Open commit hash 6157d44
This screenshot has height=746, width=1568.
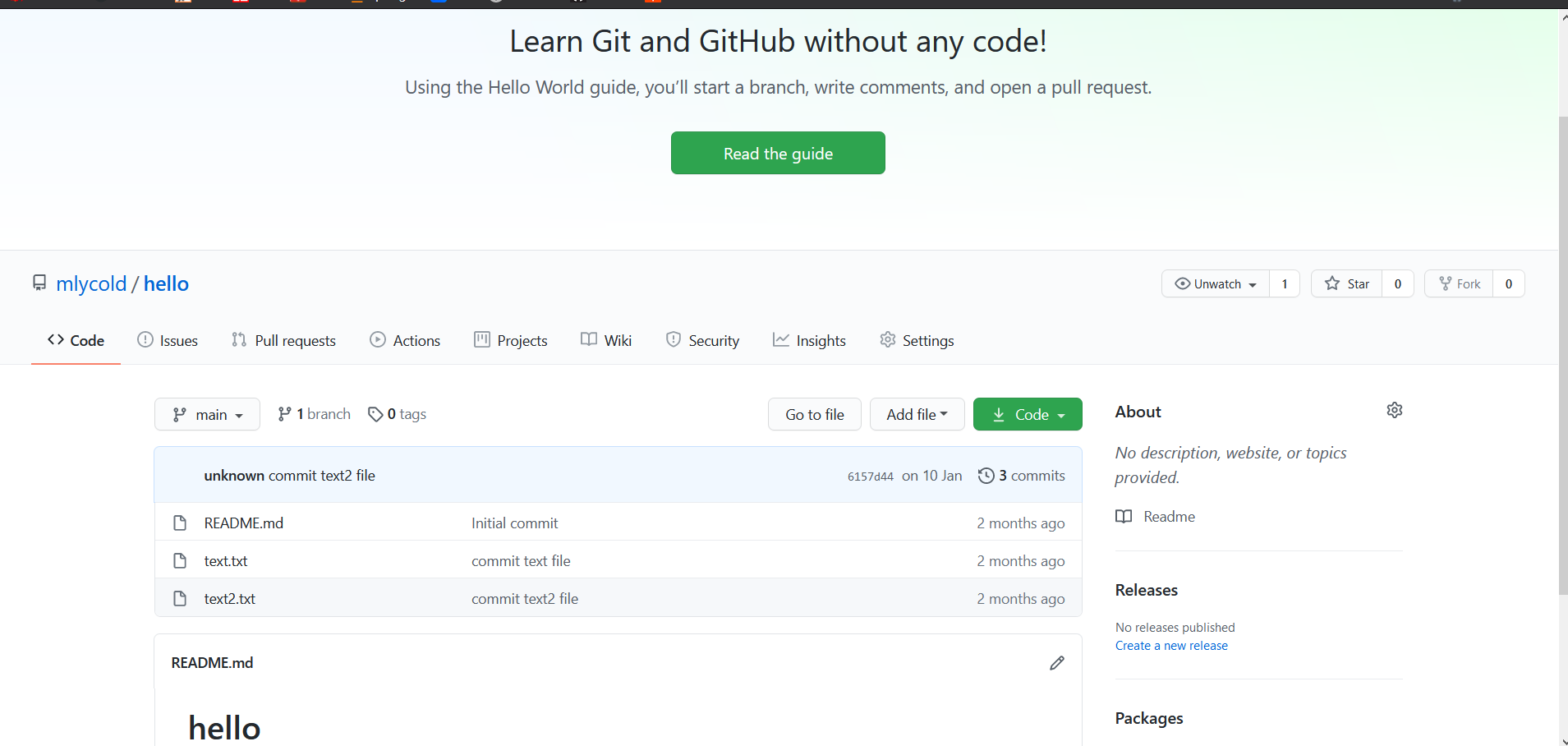pos(871,477)
